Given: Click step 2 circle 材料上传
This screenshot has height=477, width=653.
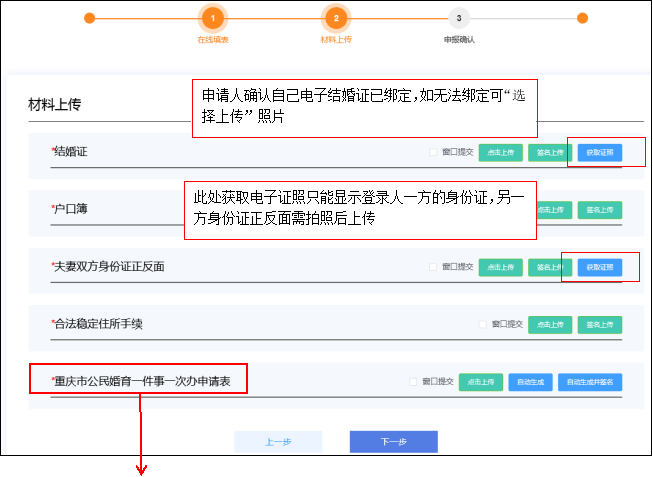Looking at the screenshot, I should pyautogui.click(x=336, y=18).
